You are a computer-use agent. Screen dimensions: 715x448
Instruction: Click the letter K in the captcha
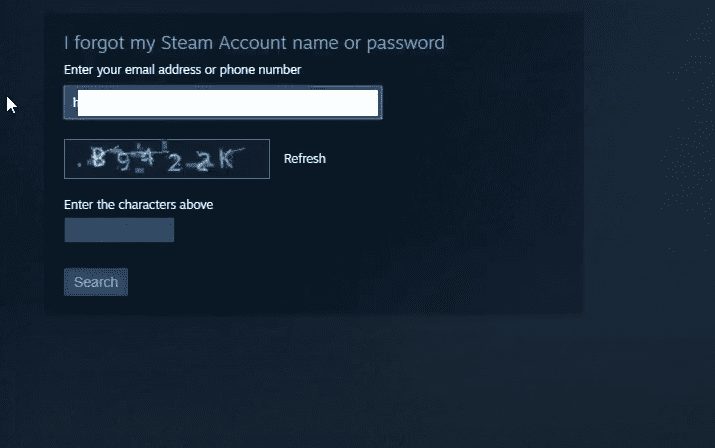[227, 159]
